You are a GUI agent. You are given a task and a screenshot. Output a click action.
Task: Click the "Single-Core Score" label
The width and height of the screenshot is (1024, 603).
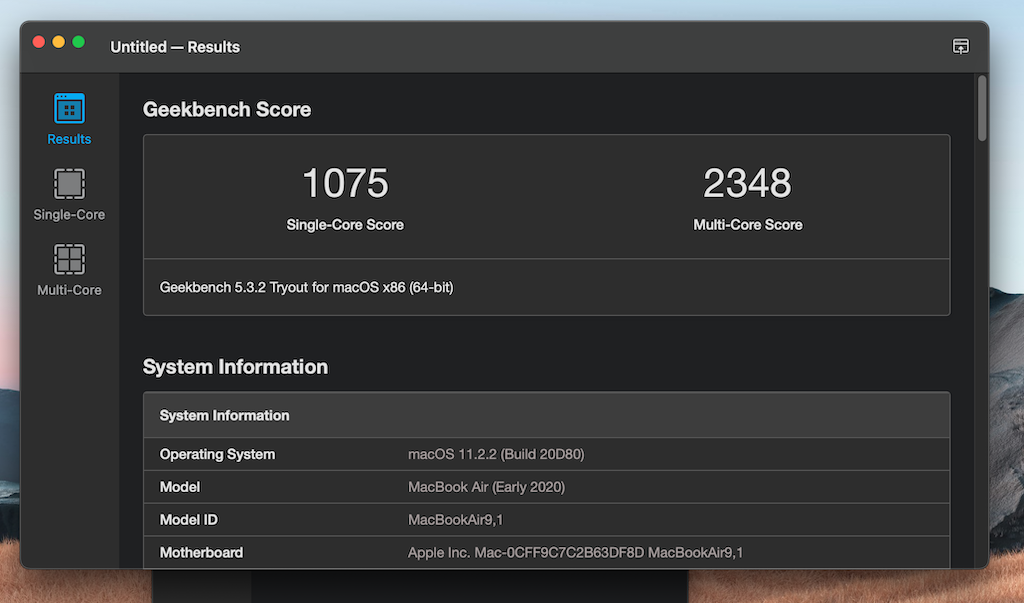[x=345, y=225]
